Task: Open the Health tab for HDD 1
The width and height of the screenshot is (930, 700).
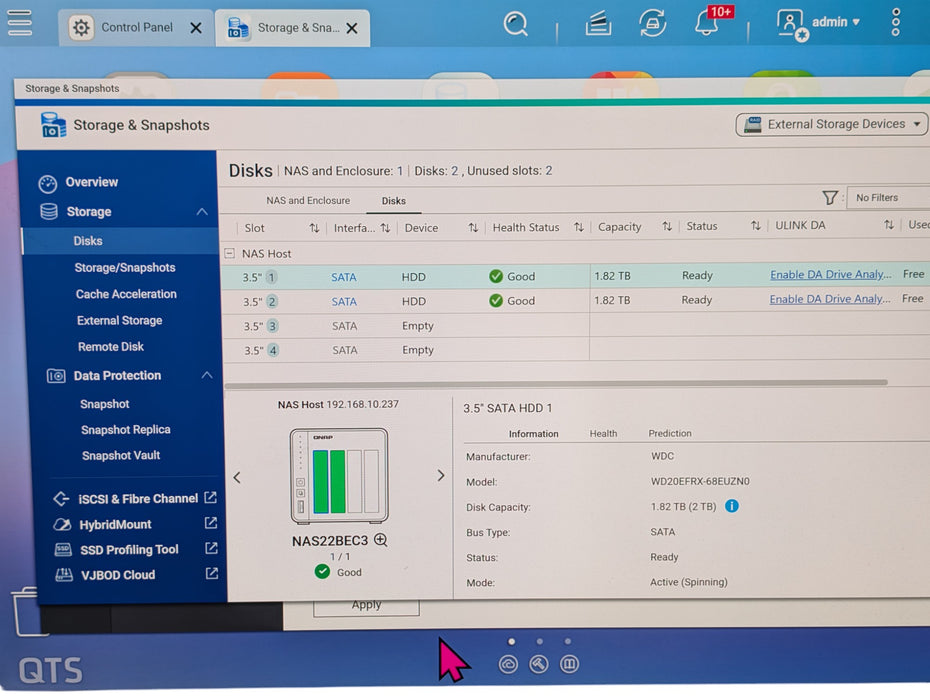Action: pyautogui.click(x=603, y=434)
